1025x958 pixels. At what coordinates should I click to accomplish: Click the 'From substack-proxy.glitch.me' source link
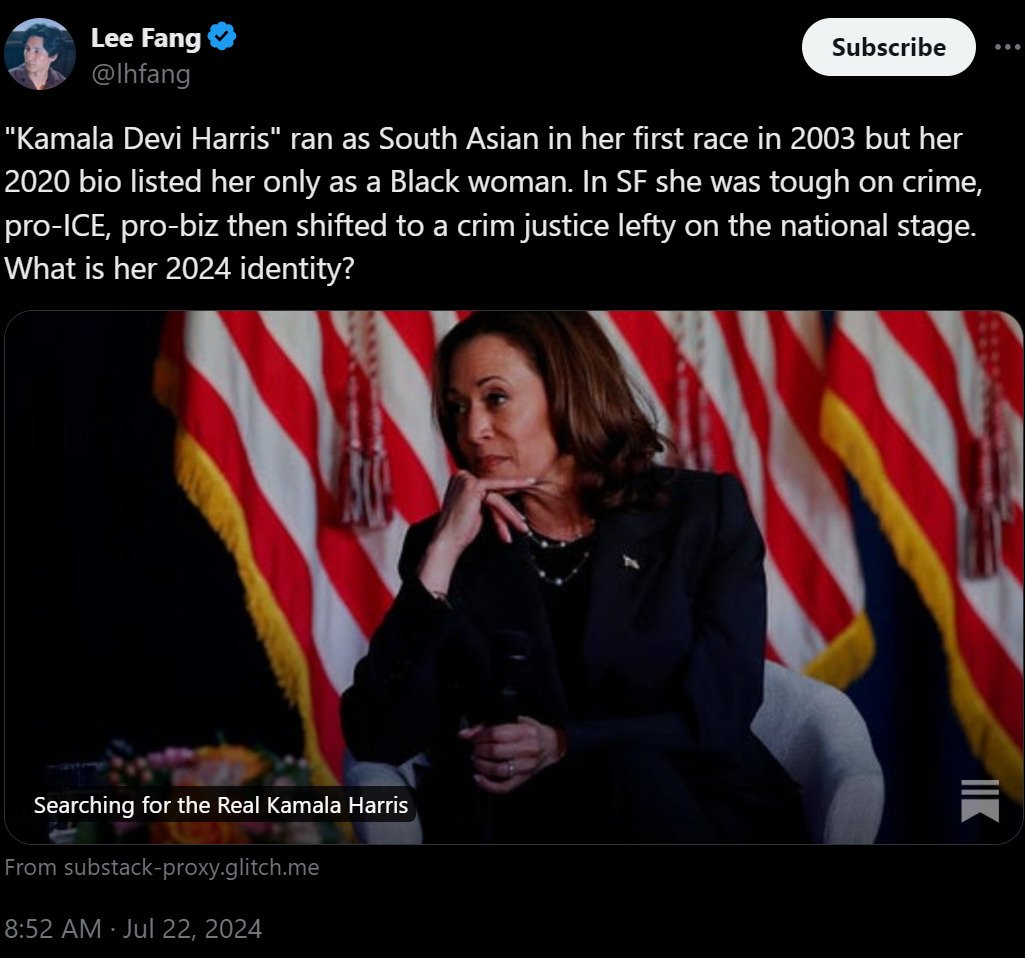tap(162, 867)
